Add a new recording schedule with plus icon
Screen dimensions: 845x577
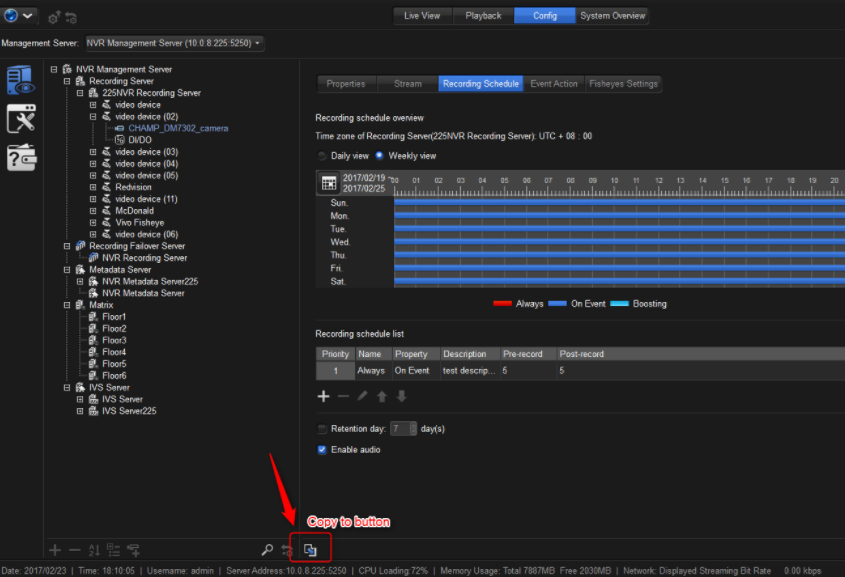(x=323, y=396)
